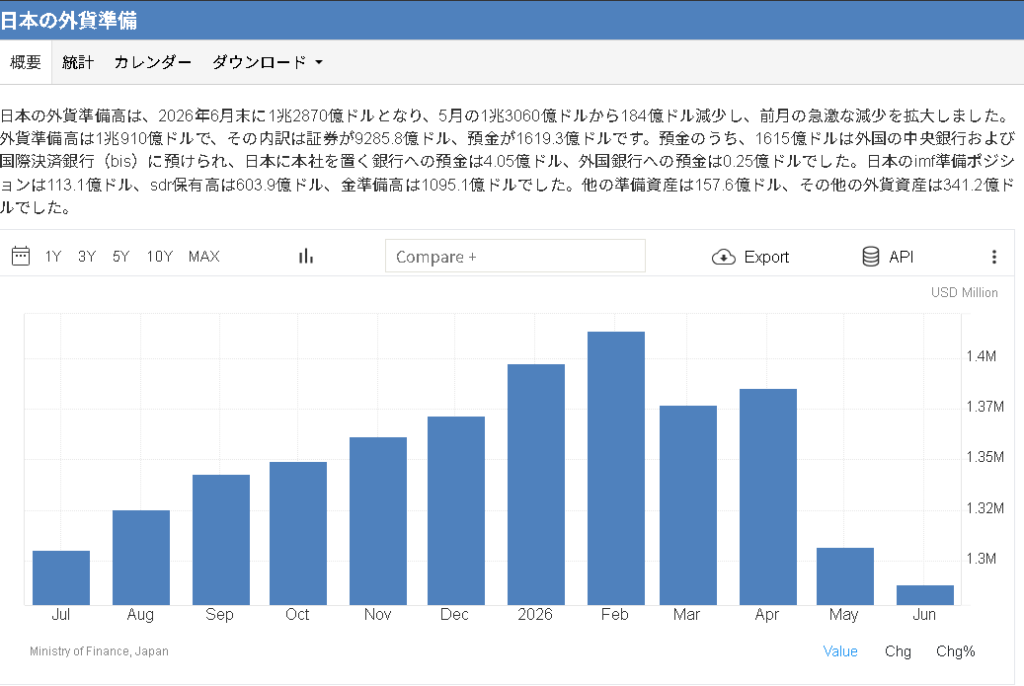Change chart type via bar chart icon
The height and width of the screenshot is (686, 1024).
click(306, 256)
